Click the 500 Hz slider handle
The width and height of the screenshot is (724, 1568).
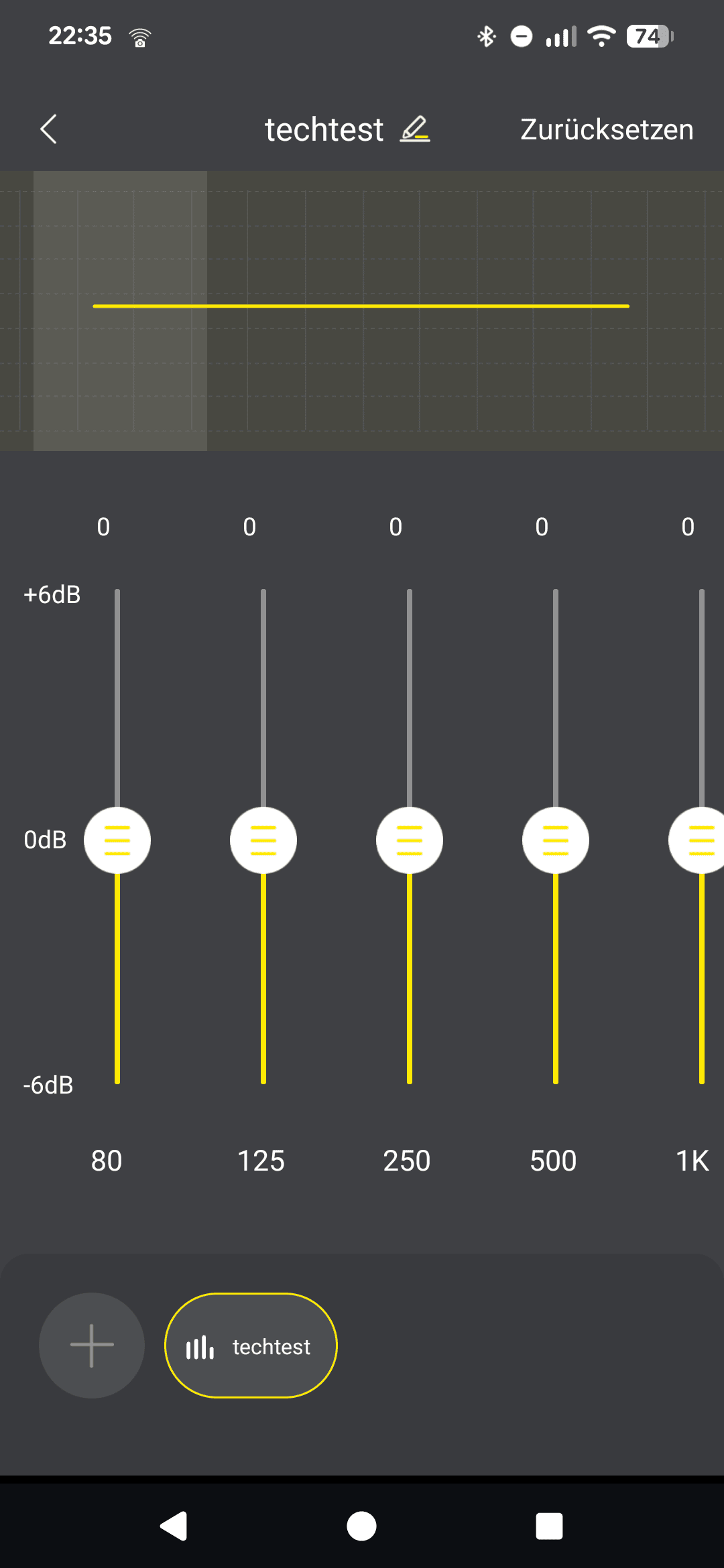coord(556,840)
